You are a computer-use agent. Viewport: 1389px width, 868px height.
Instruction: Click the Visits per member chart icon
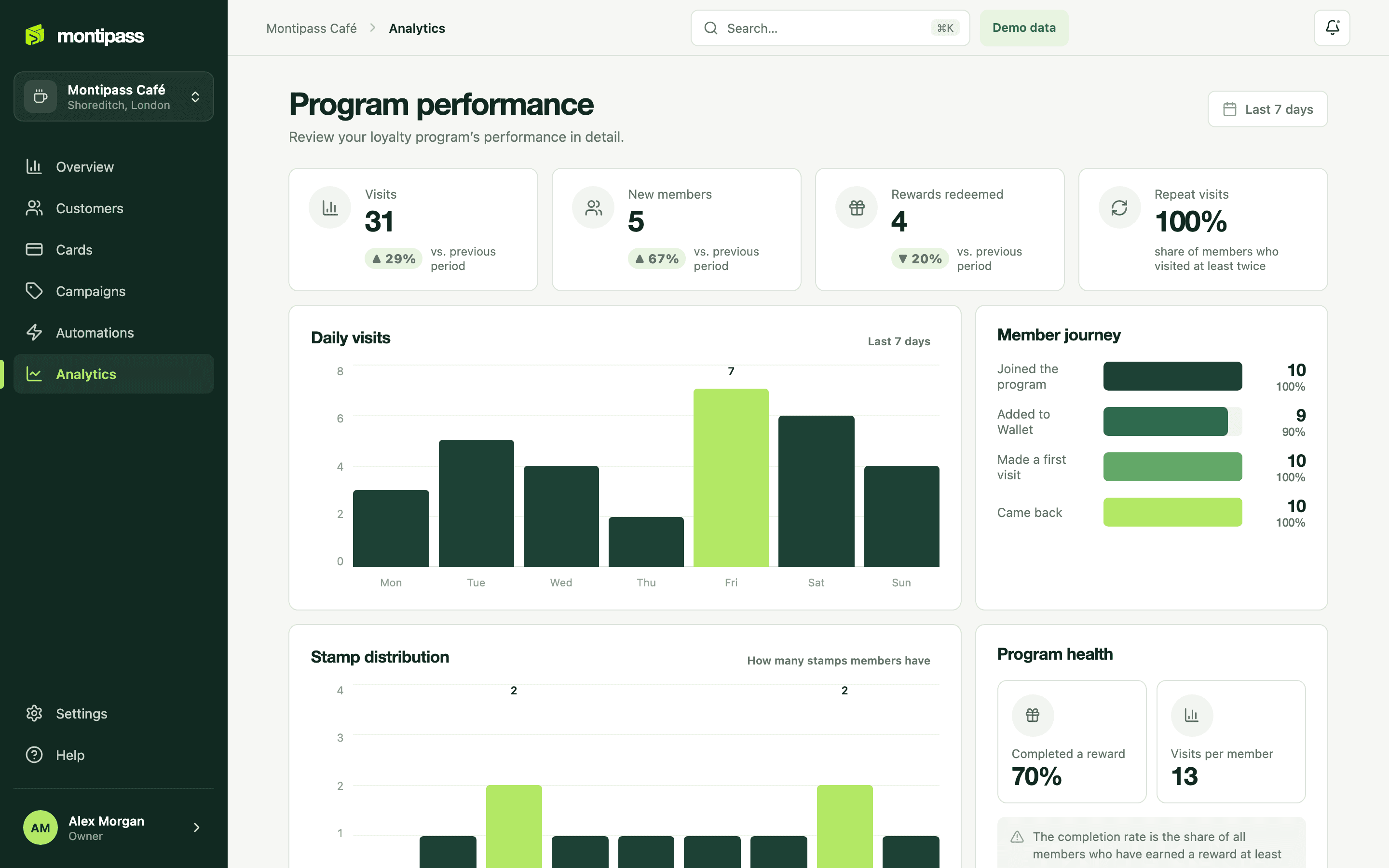pyautogui.click(x=1192, y=715)
